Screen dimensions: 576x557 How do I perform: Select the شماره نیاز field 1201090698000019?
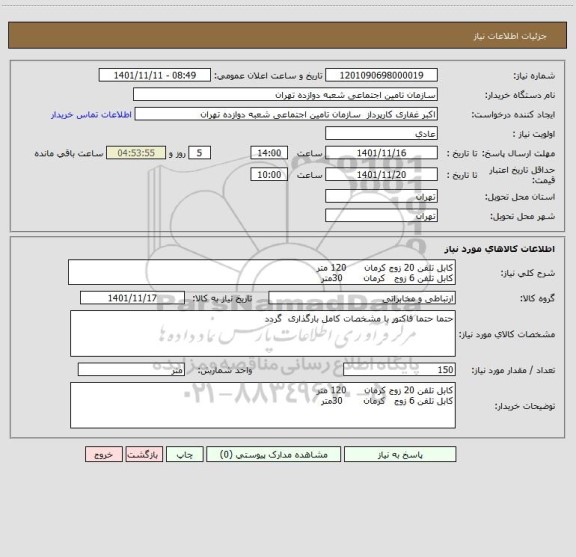pyautogui.click(x=381, y=75)
